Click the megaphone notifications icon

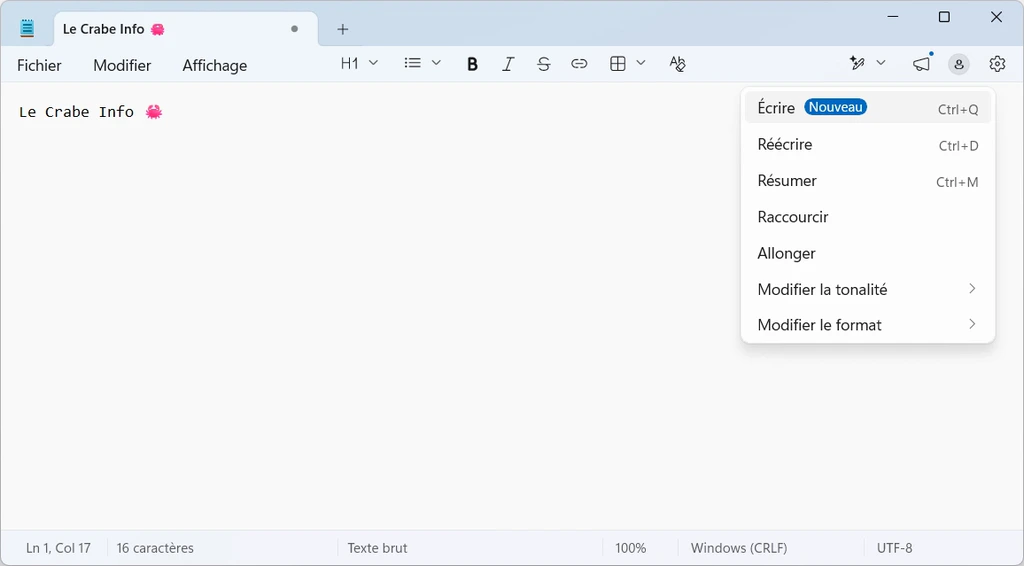921,64
